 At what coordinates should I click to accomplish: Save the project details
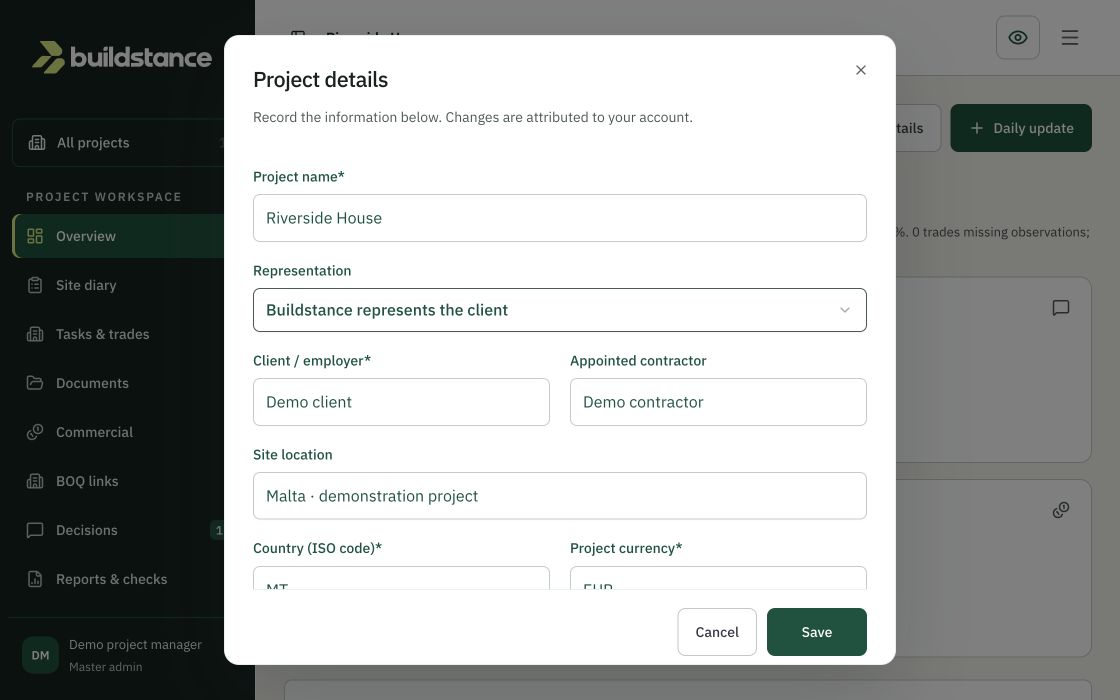coord(816,632)
